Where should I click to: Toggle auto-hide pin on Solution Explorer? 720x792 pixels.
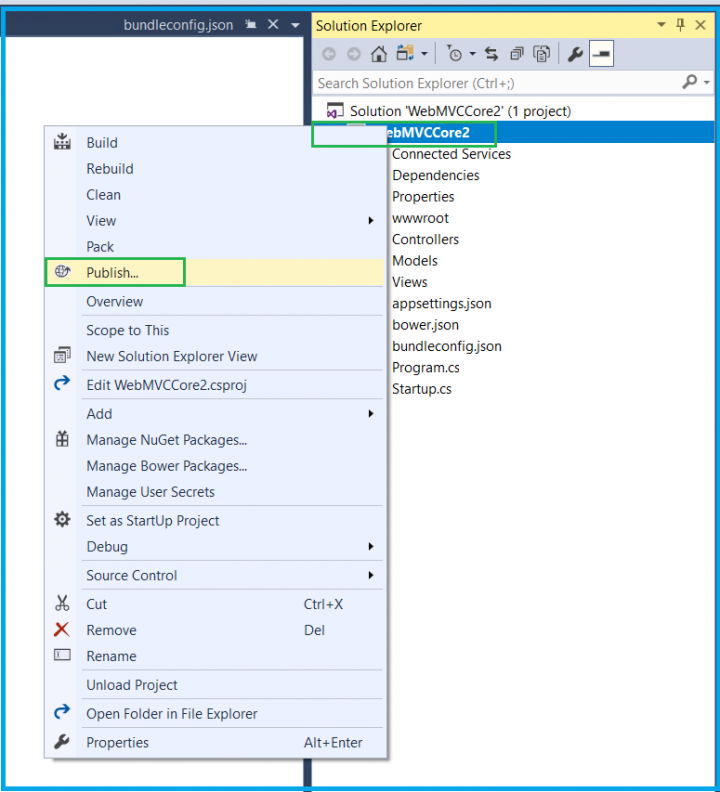681,25
